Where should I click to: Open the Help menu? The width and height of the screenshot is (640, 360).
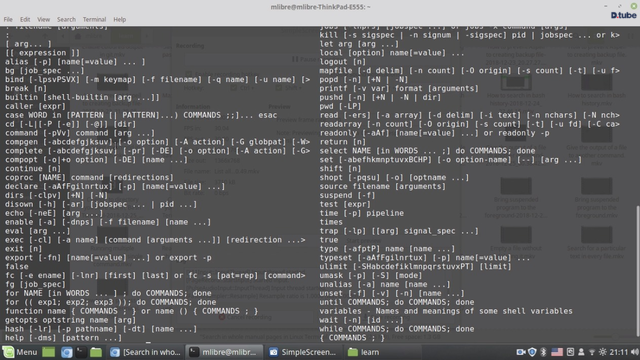click(120, 19)
